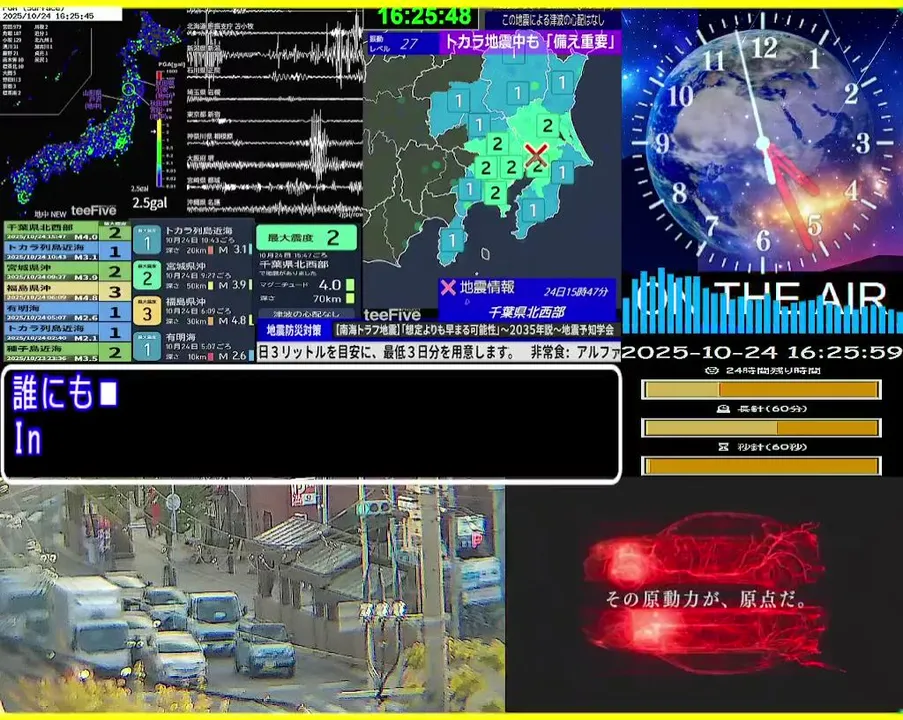The height and width of the screenshot is (720, 903).
Task: Click the green circle marker on Japan PGA map
Action: 130,89
